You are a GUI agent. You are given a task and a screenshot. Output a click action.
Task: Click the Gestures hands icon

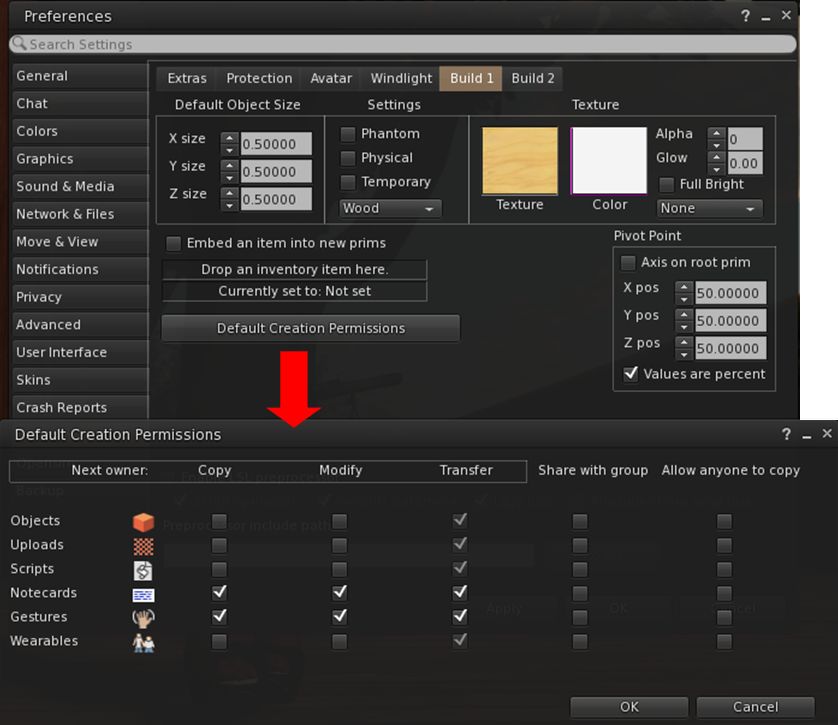coord(144,617)
